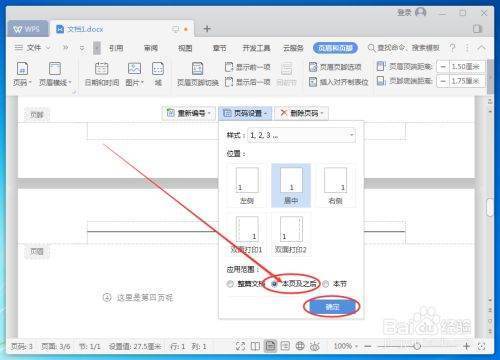Decrease 页眉顶端距离 with minus stepper
This screenshot has width=500, height=360.
pyautogui.click(x=443, y=67)
